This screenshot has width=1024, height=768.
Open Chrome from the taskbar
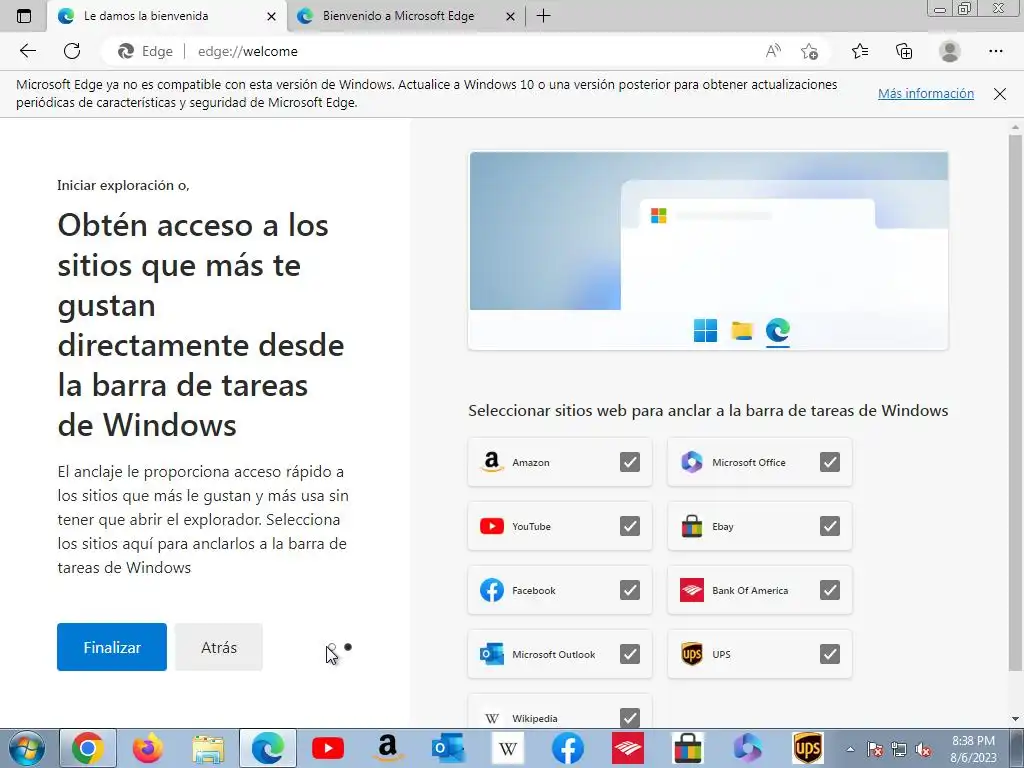click(88, 748)
